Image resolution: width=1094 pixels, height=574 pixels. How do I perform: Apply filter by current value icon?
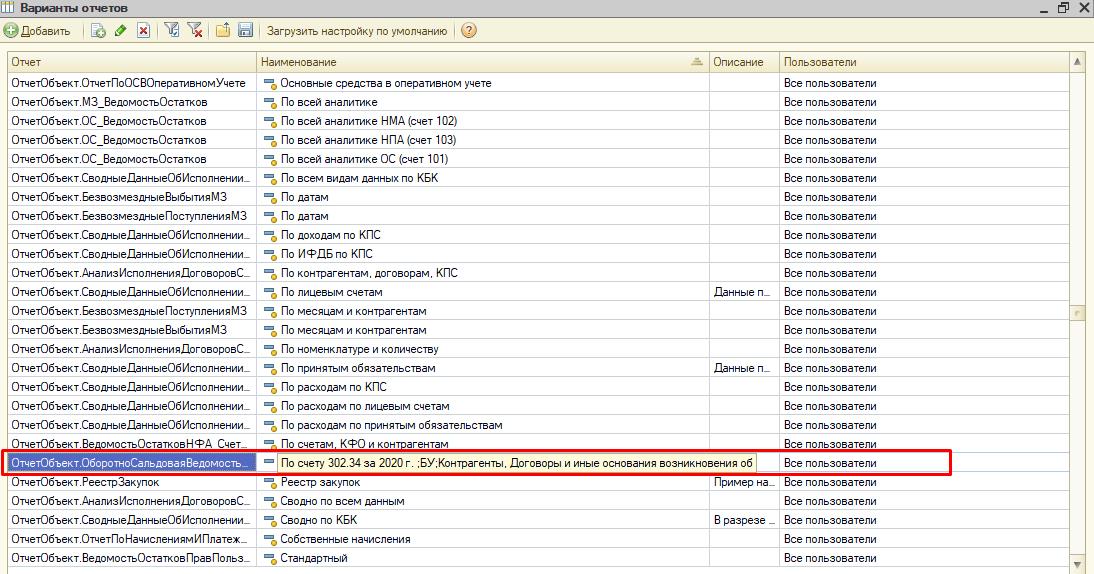[x=173, y=31]
